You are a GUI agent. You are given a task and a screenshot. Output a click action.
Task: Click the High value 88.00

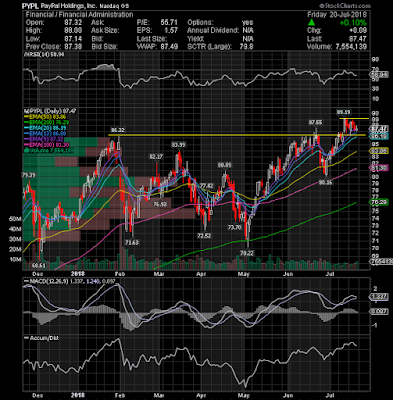[74, 31]
